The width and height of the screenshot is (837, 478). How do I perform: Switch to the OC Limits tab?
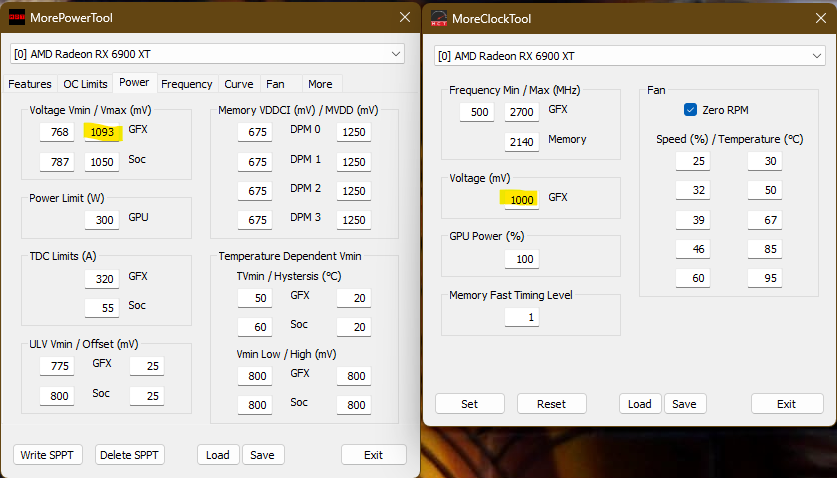click(85, 84)
